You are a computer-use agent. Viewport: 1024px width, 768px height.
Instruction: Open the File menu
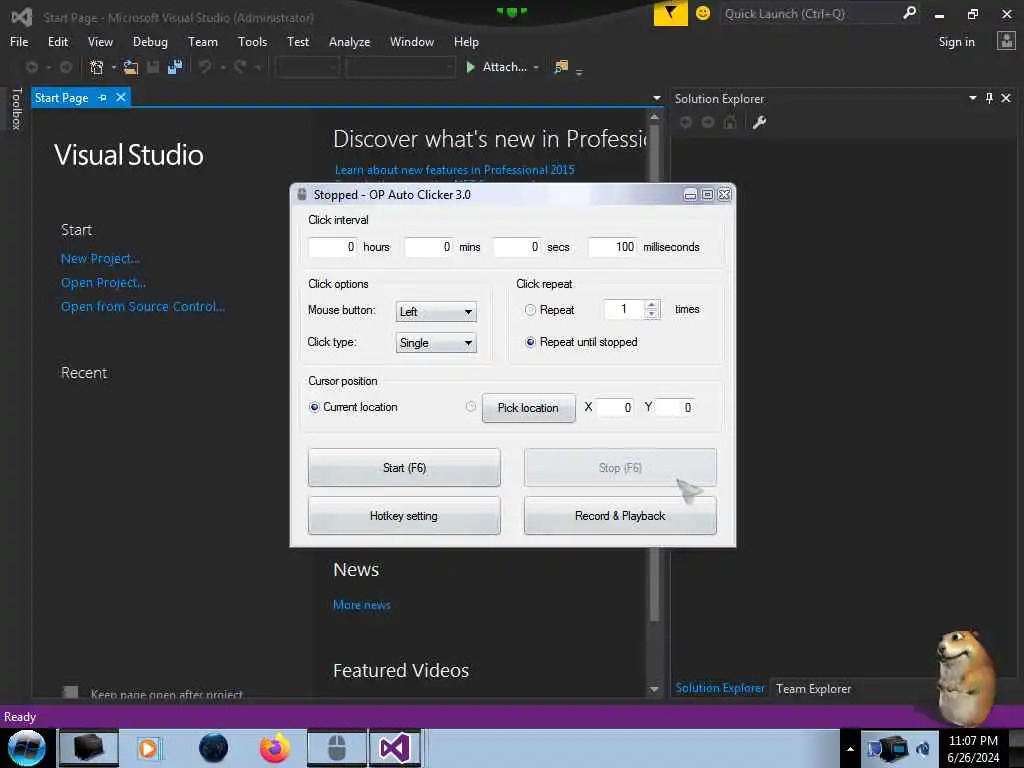pos(19,42)
